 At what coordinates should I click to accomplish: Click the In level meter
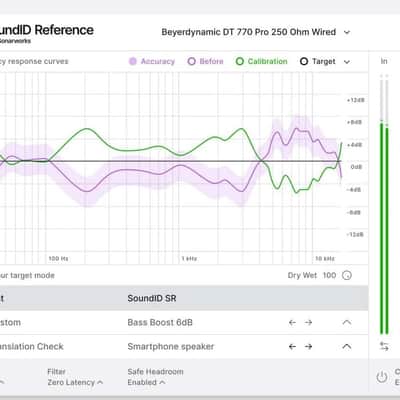click(x=384, y=203)
